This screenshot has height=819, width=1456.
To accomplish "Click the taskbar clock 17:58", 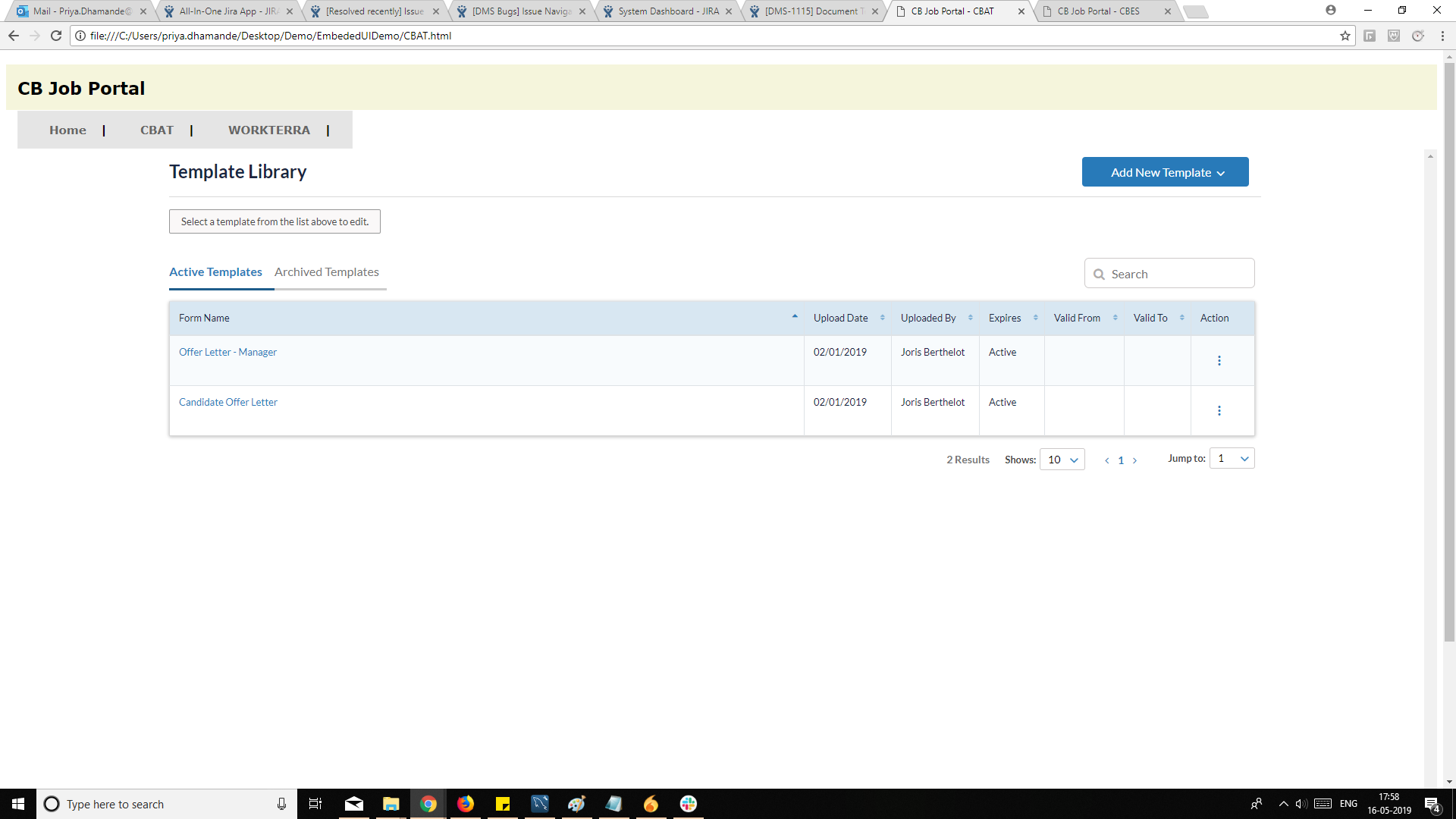I will click(x=1389, y=804).
